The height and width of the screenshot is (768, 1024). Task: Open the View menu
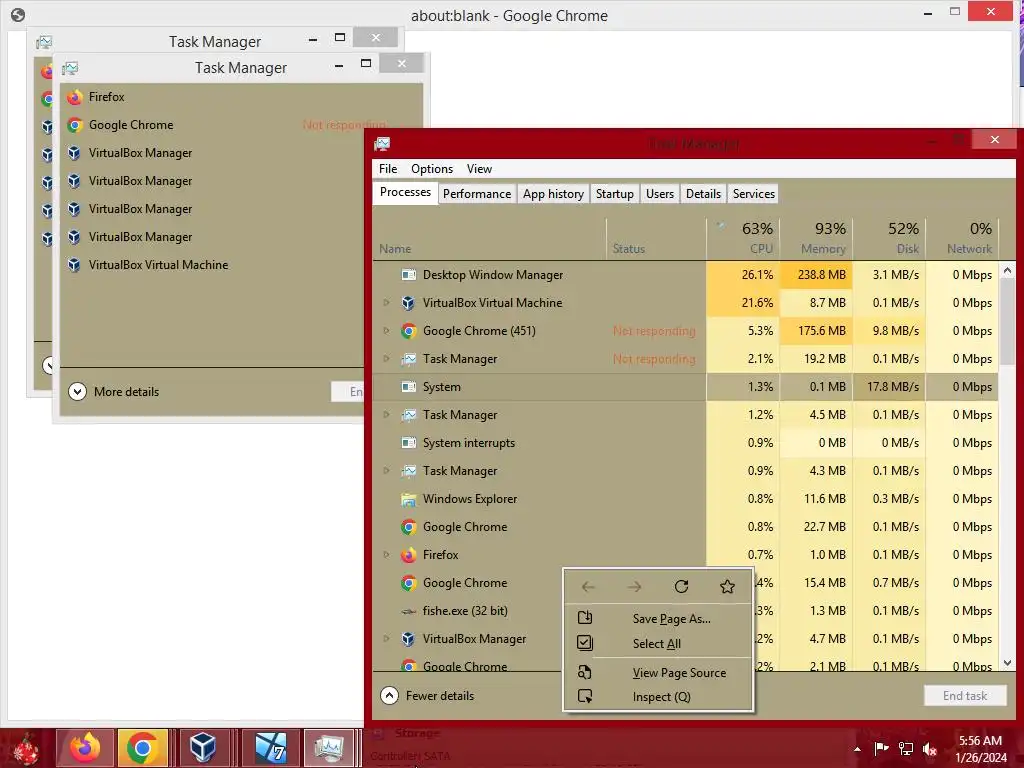[x=479, y=168]
